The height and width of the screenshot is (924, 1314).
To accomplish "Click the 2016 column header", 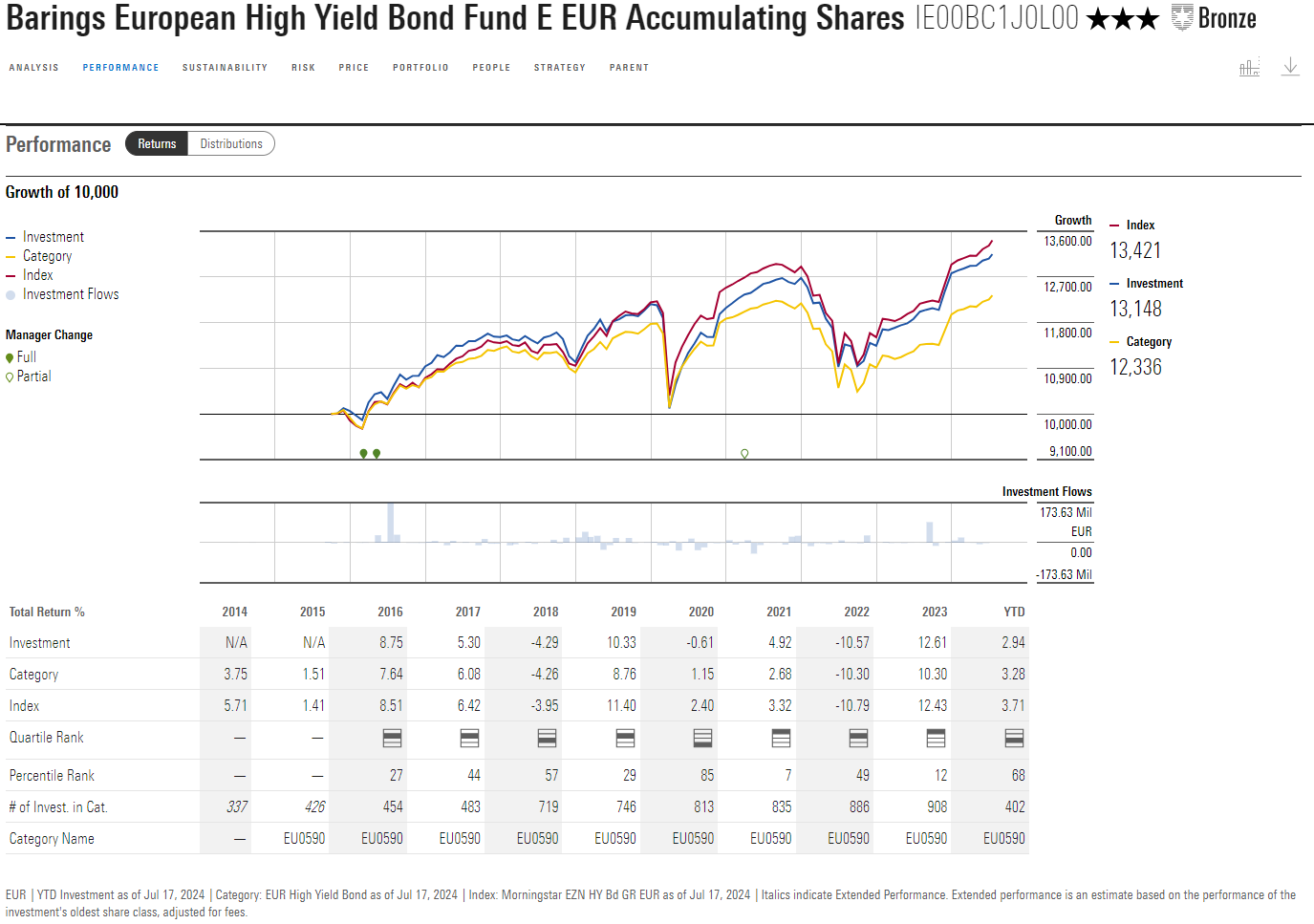I will tap(390, 612).
